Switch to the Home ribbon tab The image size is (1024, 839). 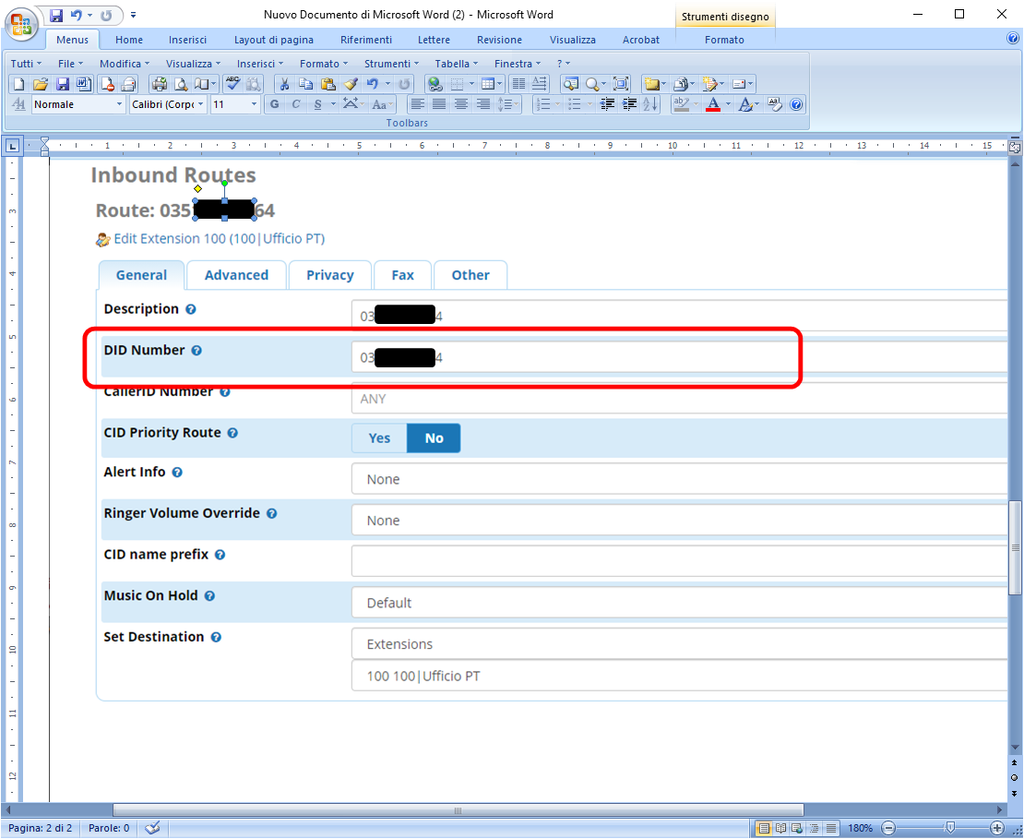coord(129,40)
